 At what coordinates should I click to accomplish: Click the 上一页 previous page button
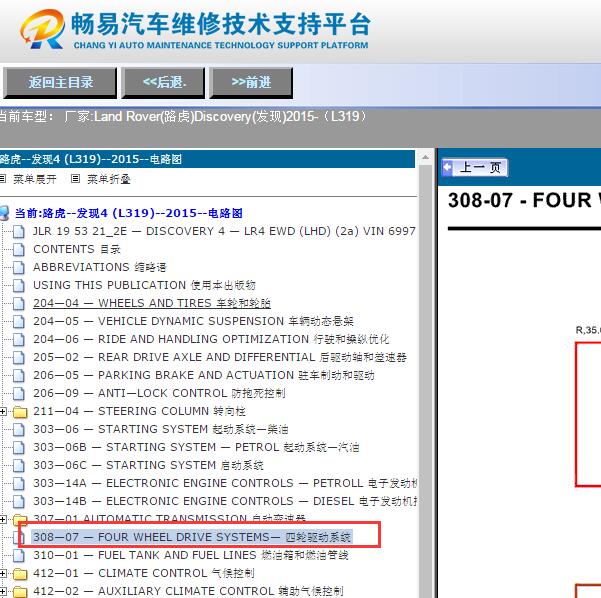[x=475, y=168]
